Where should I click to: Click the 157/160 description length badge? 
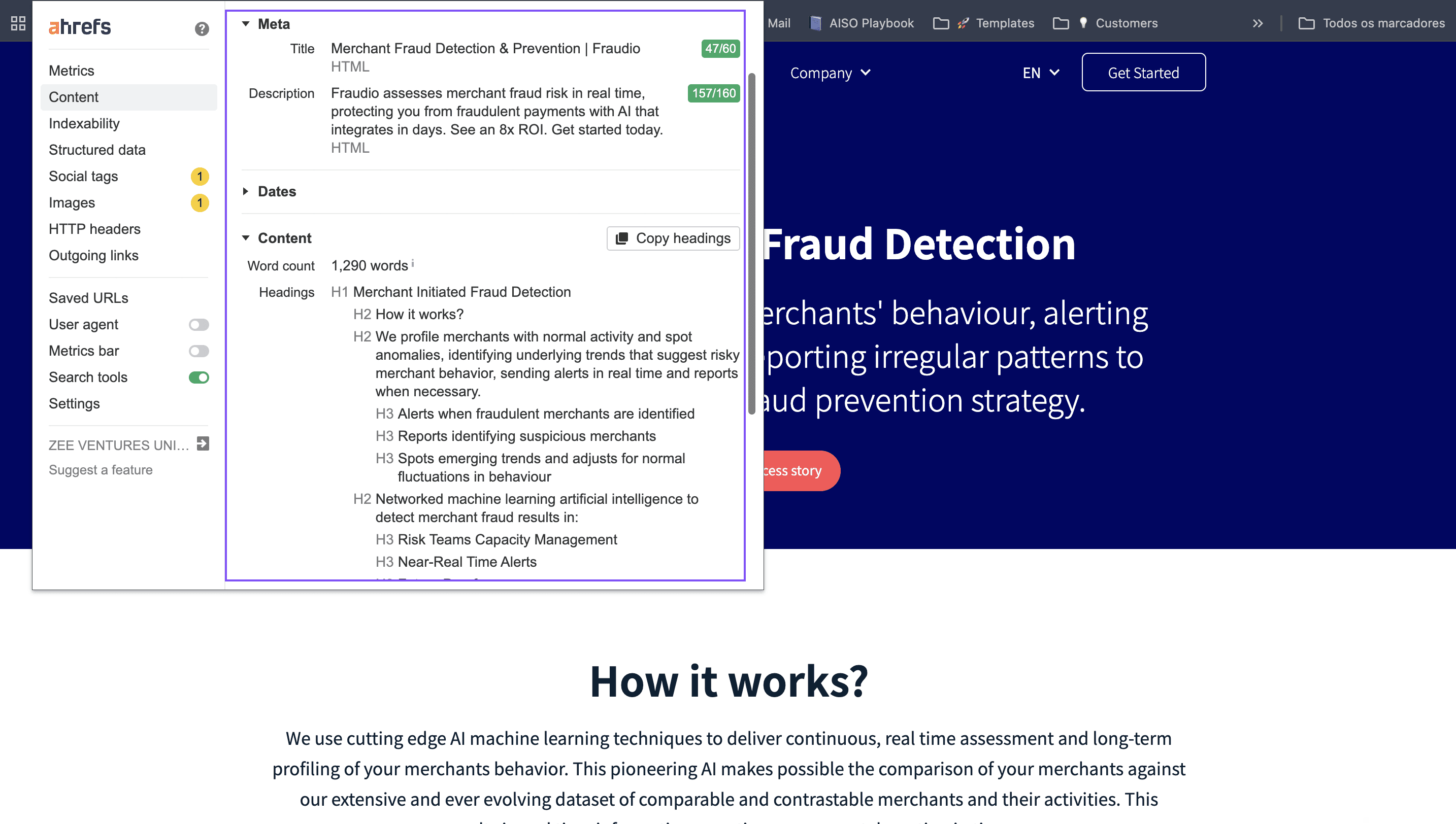click(x=714, y=93)
